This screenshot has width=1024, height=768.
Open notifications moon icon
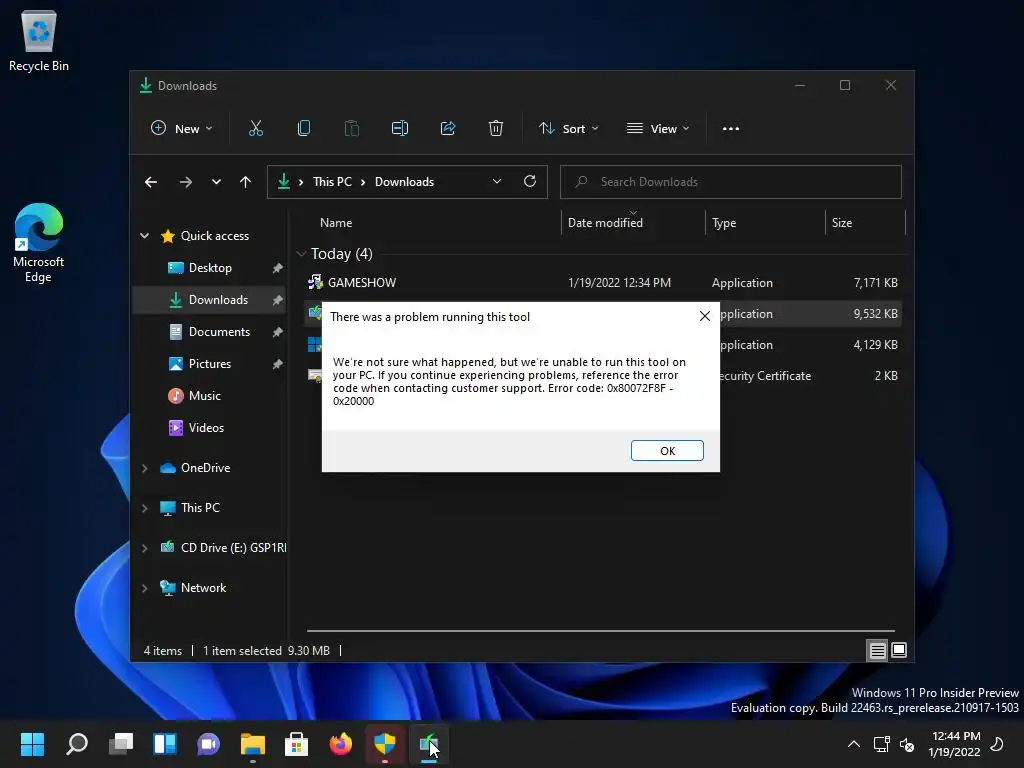pos(997,744)
